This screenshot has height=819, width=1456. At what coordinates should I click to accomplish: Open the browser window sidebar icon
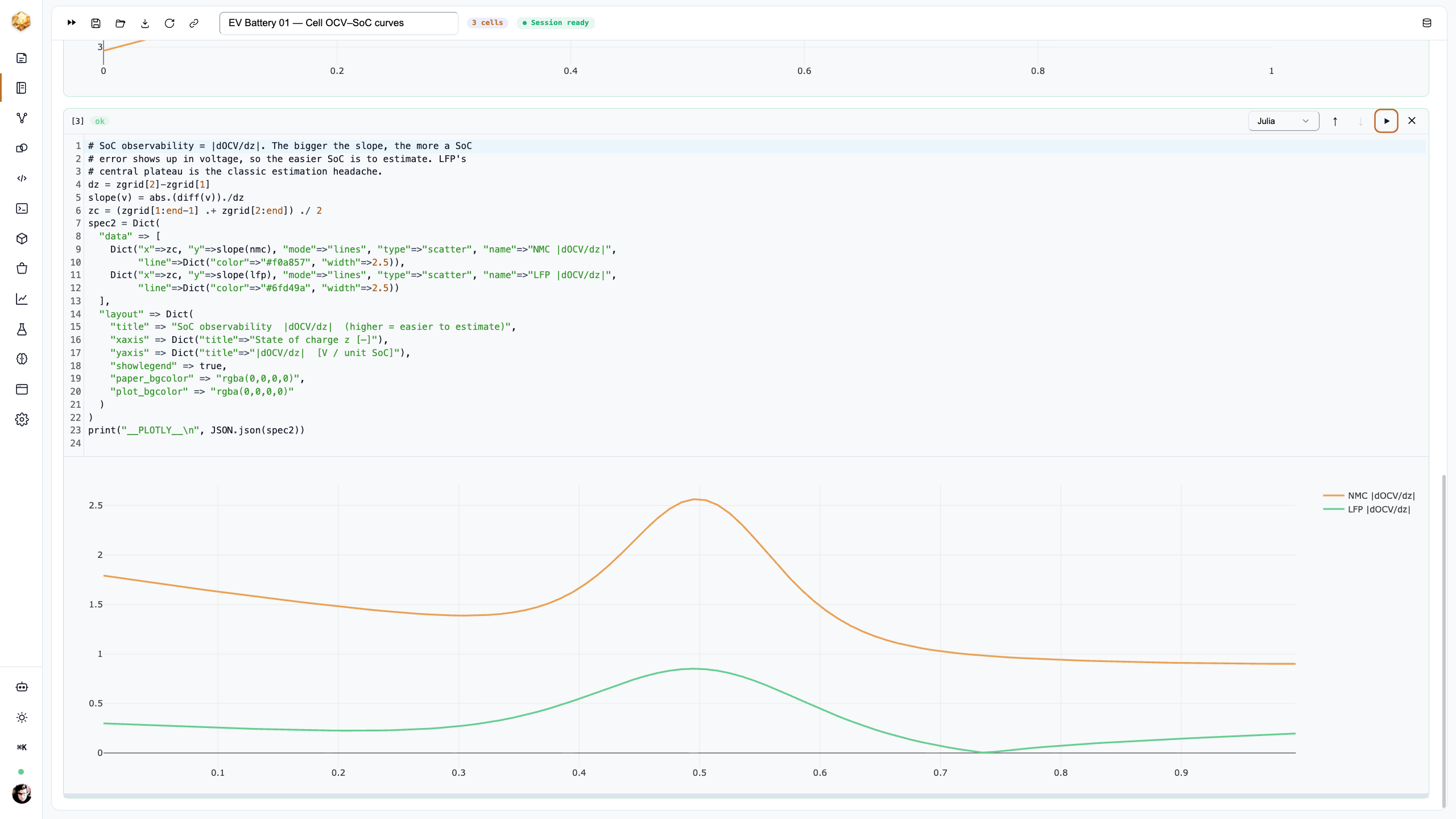click(22, 390)
